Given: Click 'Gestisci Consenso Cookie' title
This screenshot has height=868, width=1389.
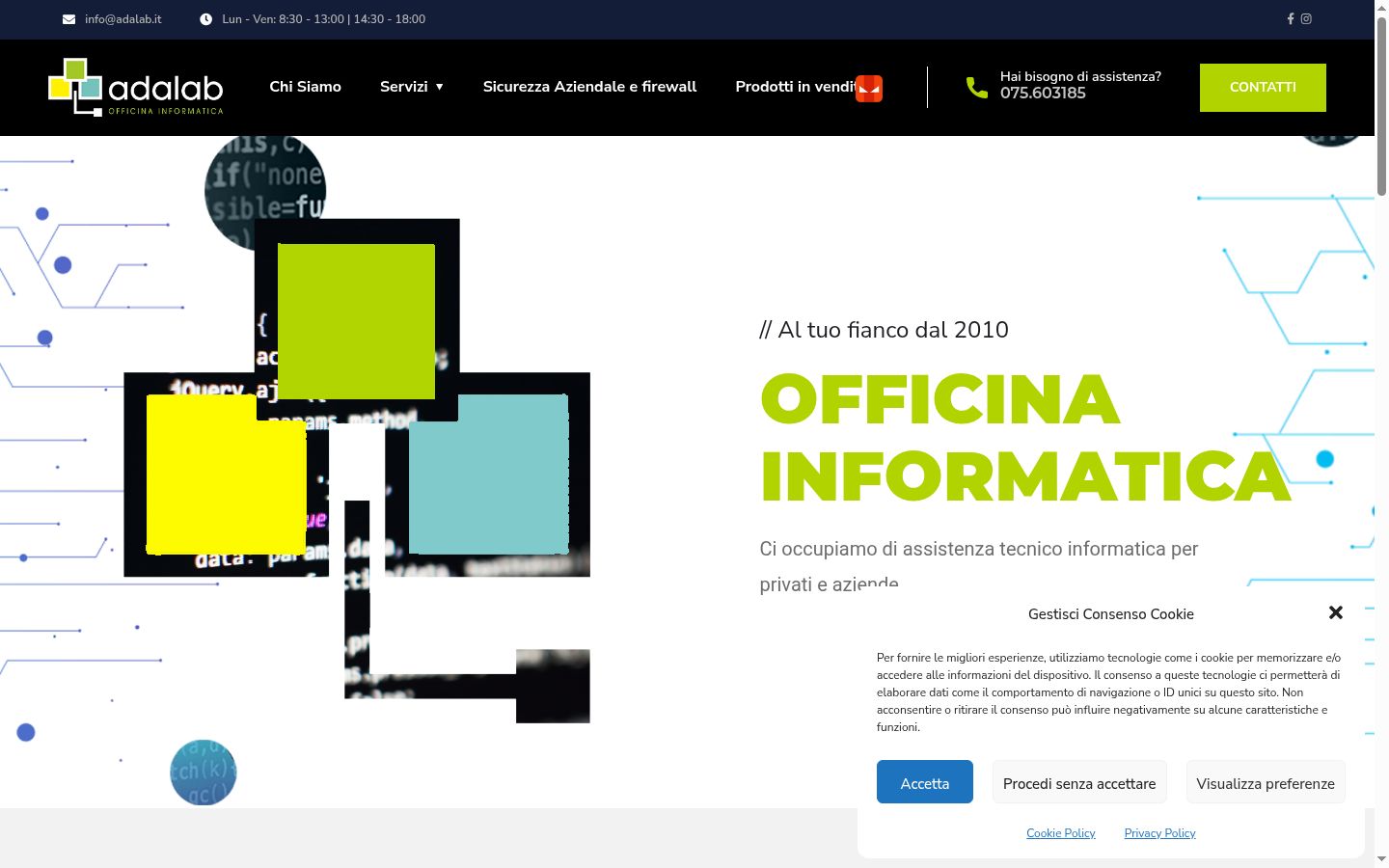Looking at the screenshot, I should pos(1111,613).
